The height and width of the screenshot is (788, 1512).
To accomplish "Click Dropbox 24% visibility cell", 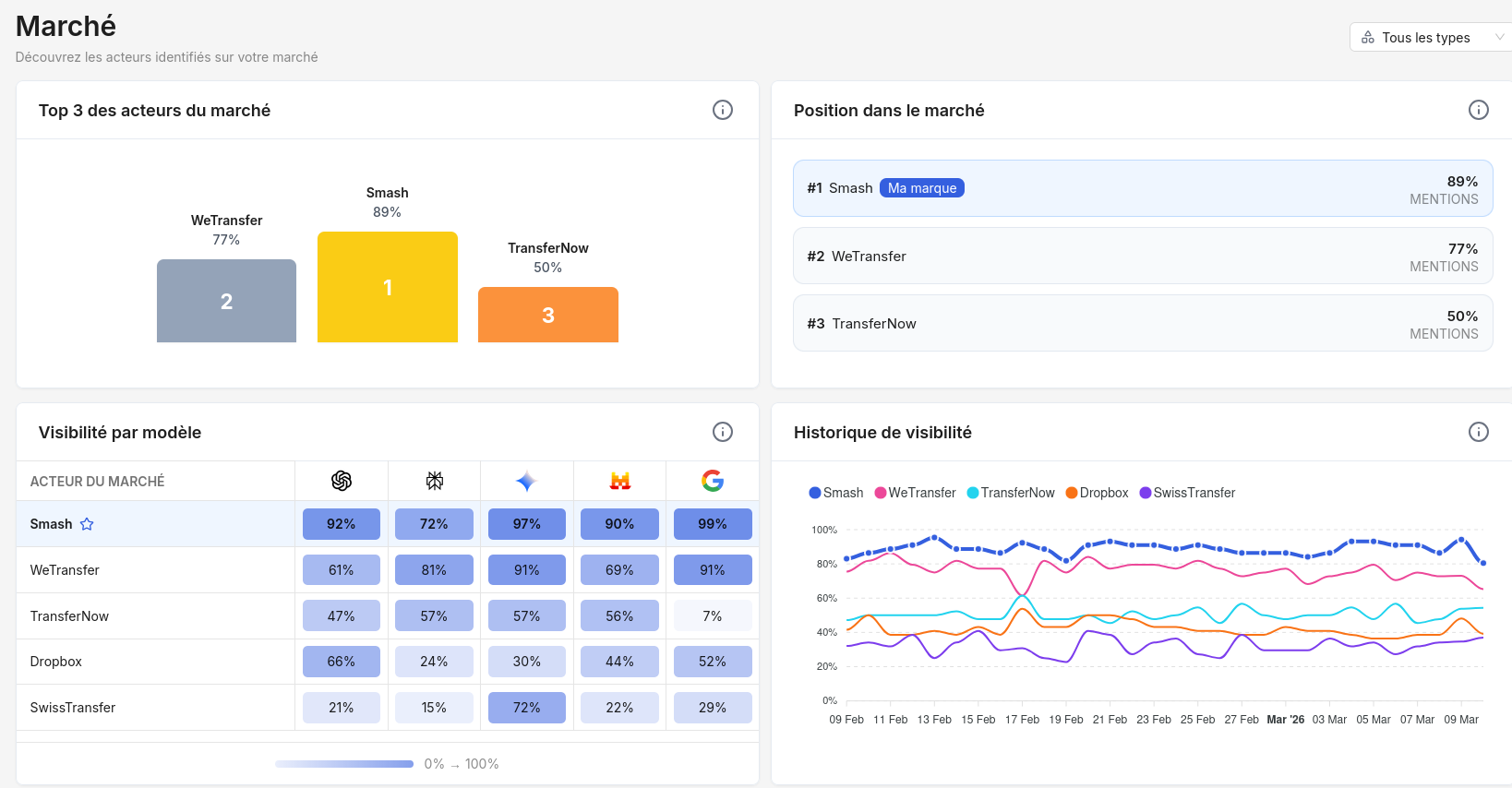I will (x=434, y=662).
